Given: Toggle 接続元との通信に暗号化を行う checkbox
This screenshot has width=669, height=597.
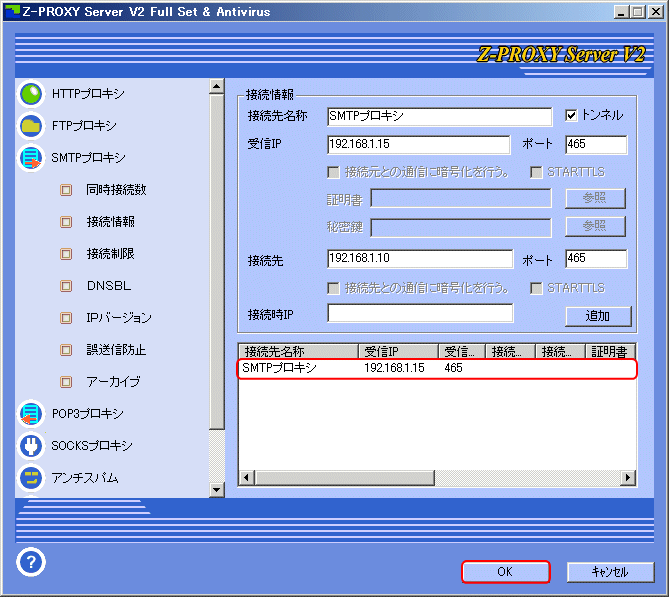Looking at the screenshot, I should [333, 172].
